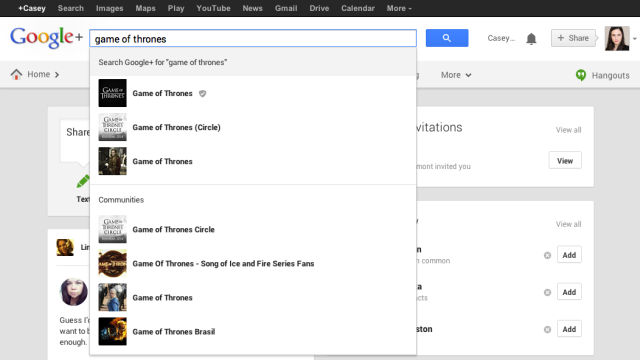Viewport: 640px width, 360px height.
Task: Click the Hangouts label
Action: [x=610, y=76]
